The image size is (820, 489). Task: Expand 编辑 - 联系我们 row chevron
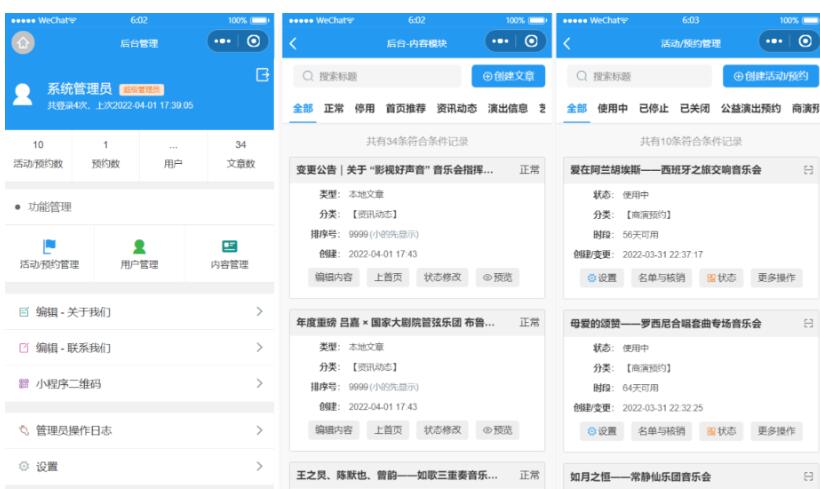[259, 348]
